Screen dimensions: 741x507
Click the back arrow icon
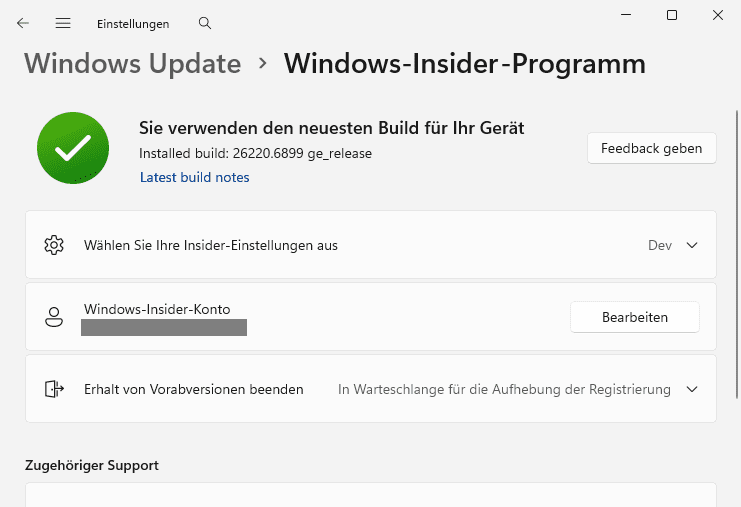pyautogui.click(x=23, y=23)
